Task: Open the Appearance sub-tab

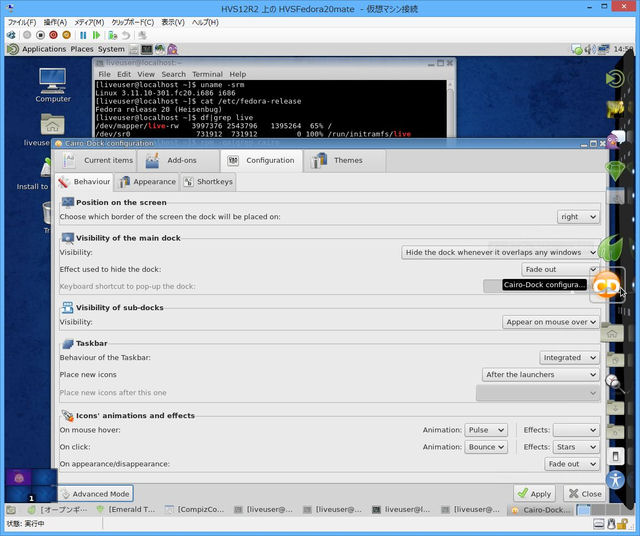Action: point(147,182)
